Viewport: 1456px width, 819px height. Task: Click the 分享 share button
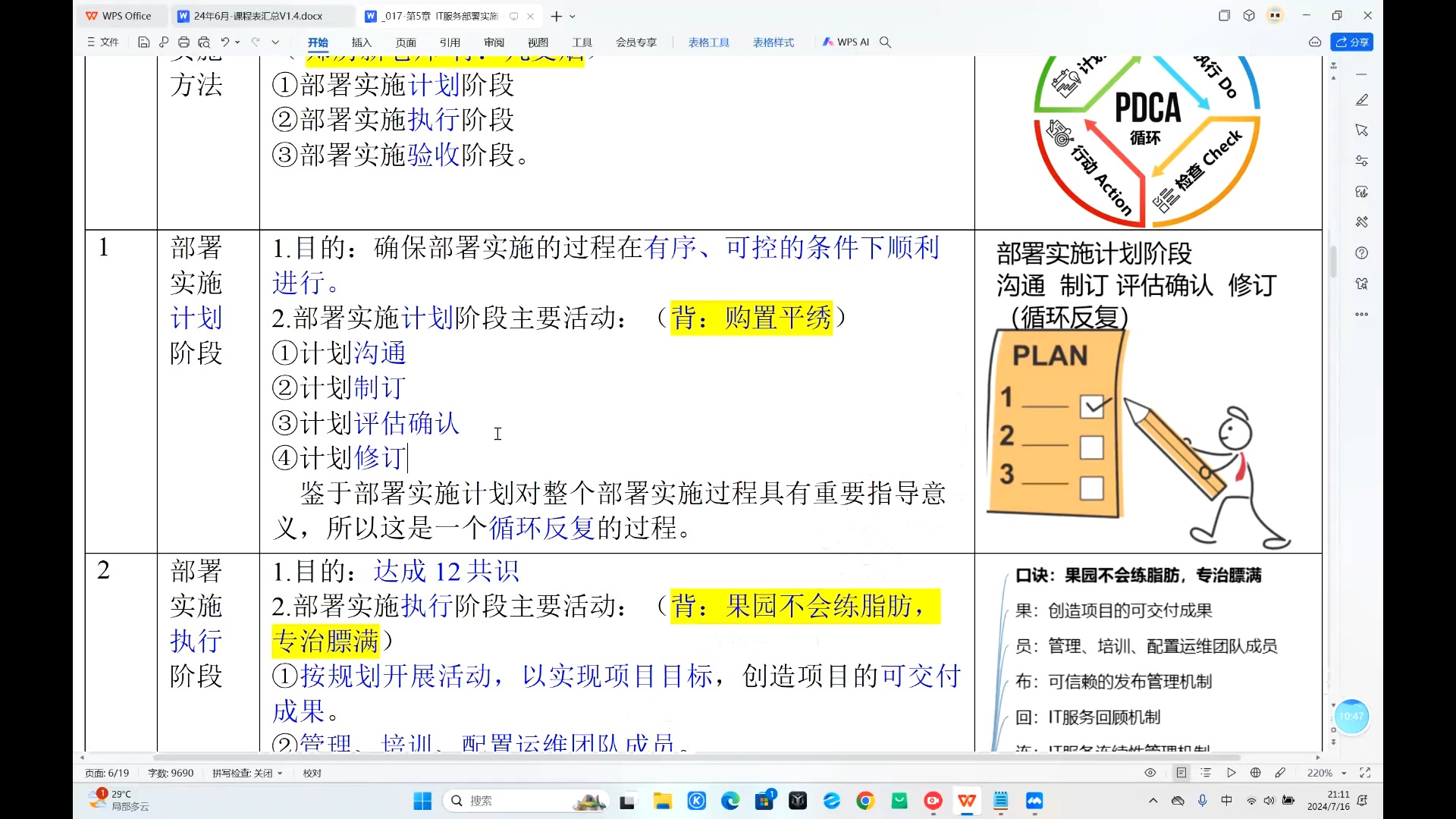(1353, 42)
